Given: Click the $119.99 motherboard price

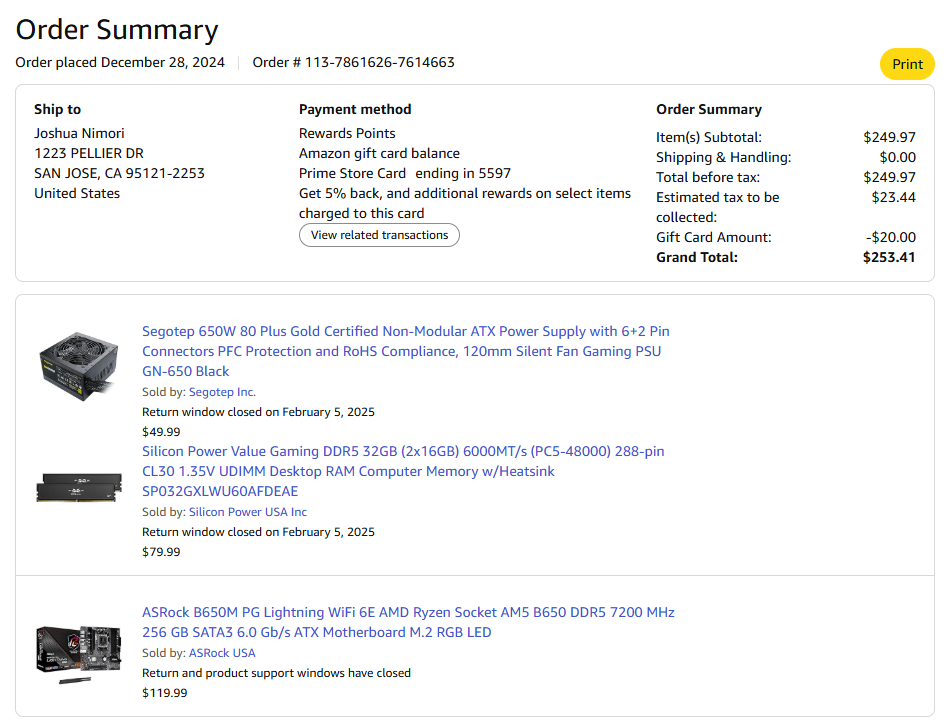Looking at the screenshot, I should point(164,693).
